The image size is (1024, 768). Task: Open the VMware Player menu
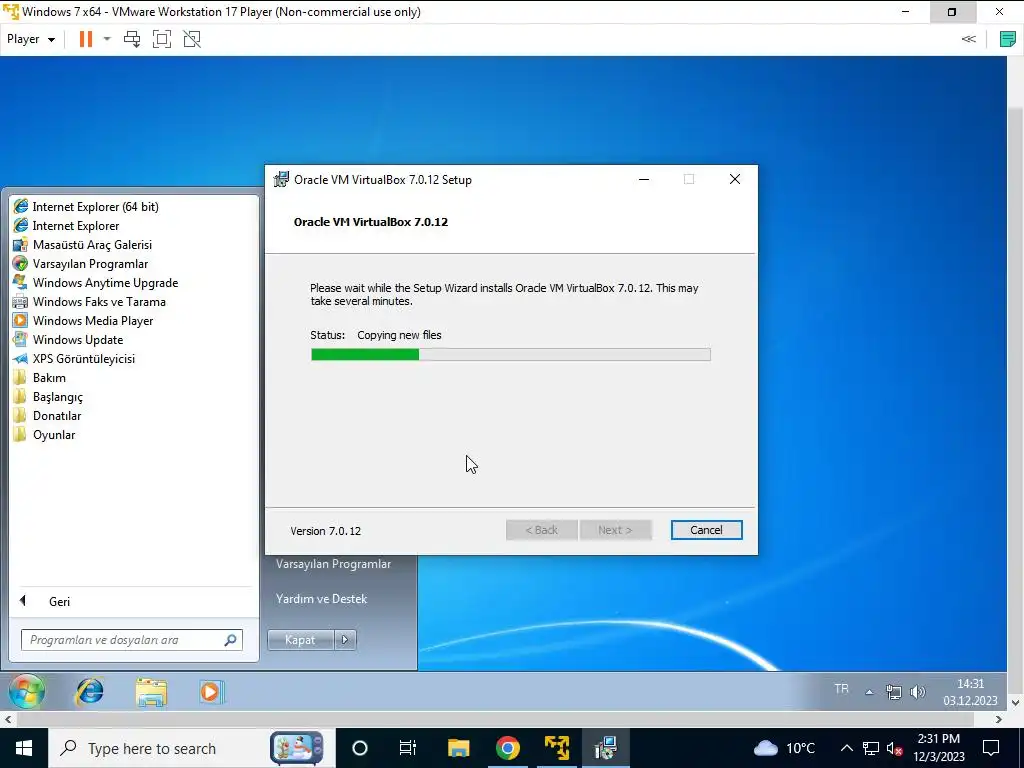tap(31, 39)
